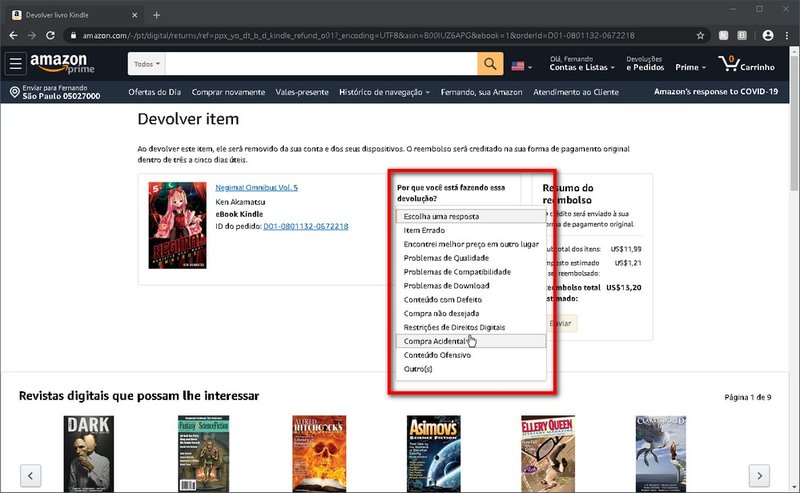Image resolution: width=800 pixels, height=493 pixels.
Task: Open the Clarkesworld magazine cover
Action: (x=661, y=454)
